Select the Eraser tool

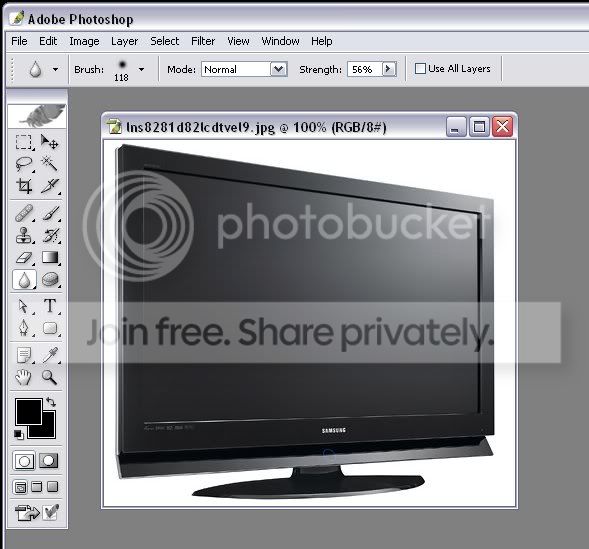[24, 258]
